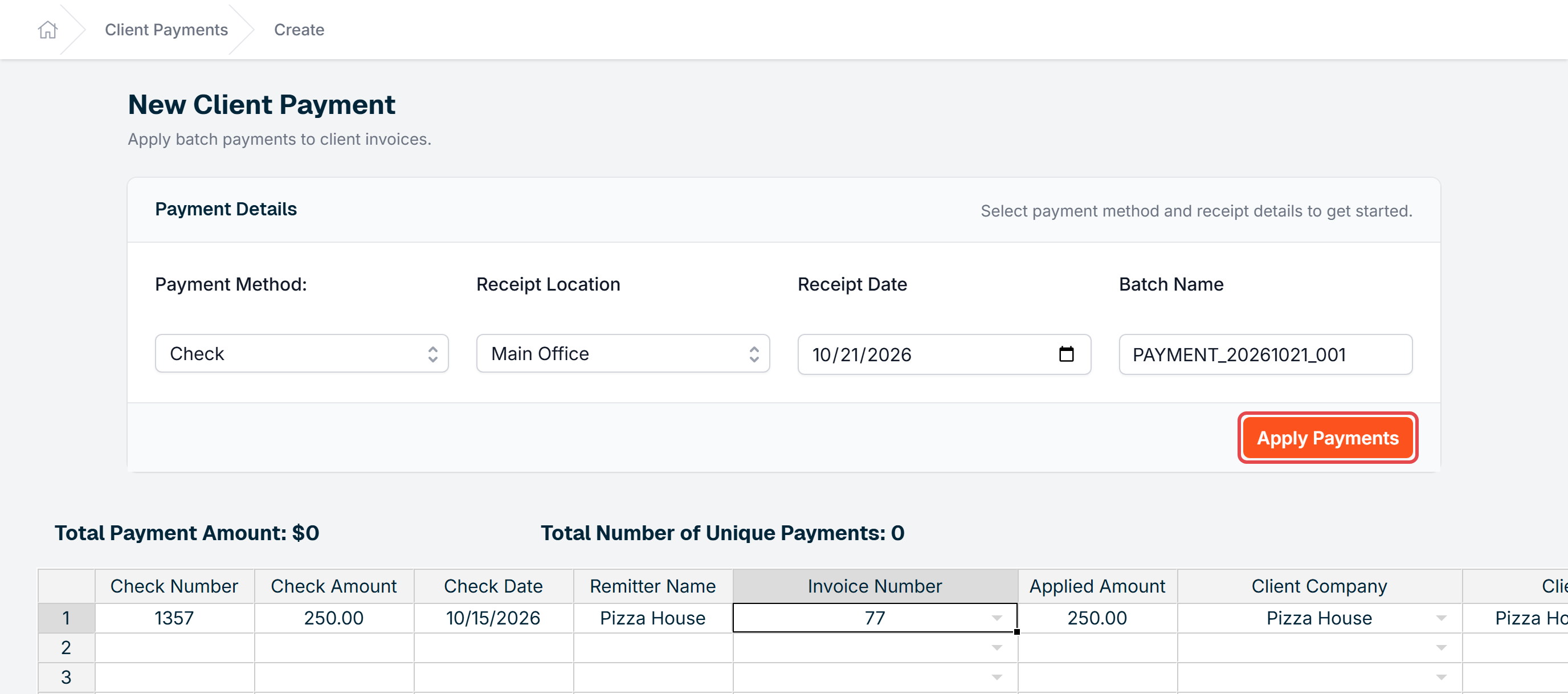Open Client Company dropdown arrow in row 2
1568x694 pixels.
click(x=1441, y=648)
